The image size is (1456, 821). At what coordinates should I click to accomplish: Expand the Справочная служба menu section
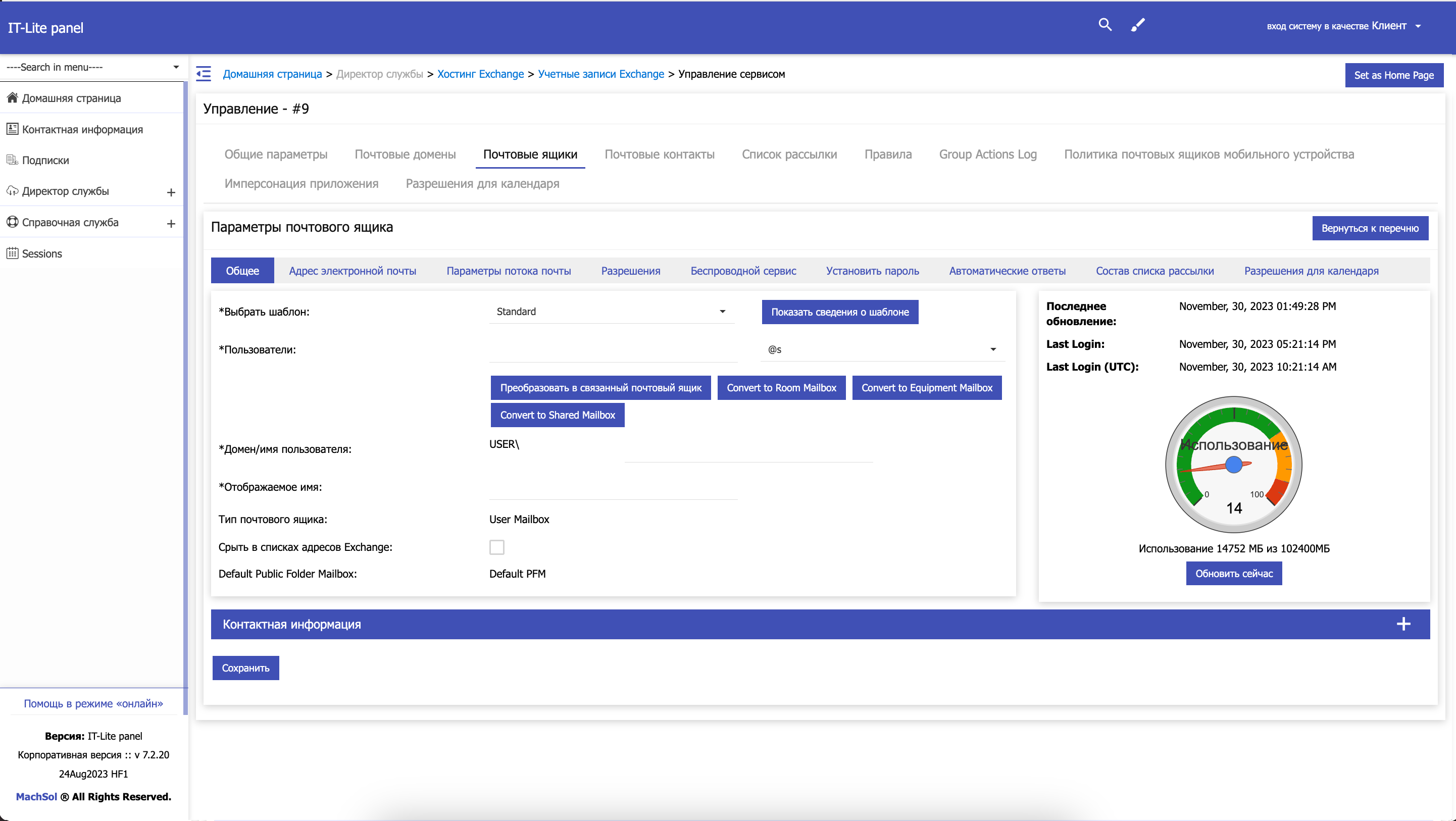tap(171, 223)
